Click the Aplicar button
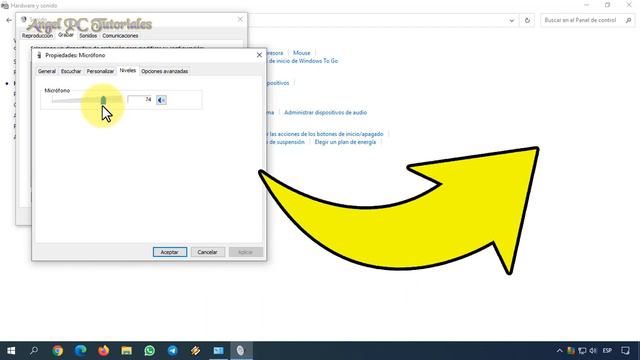640x360 pixels. [245, 252]
